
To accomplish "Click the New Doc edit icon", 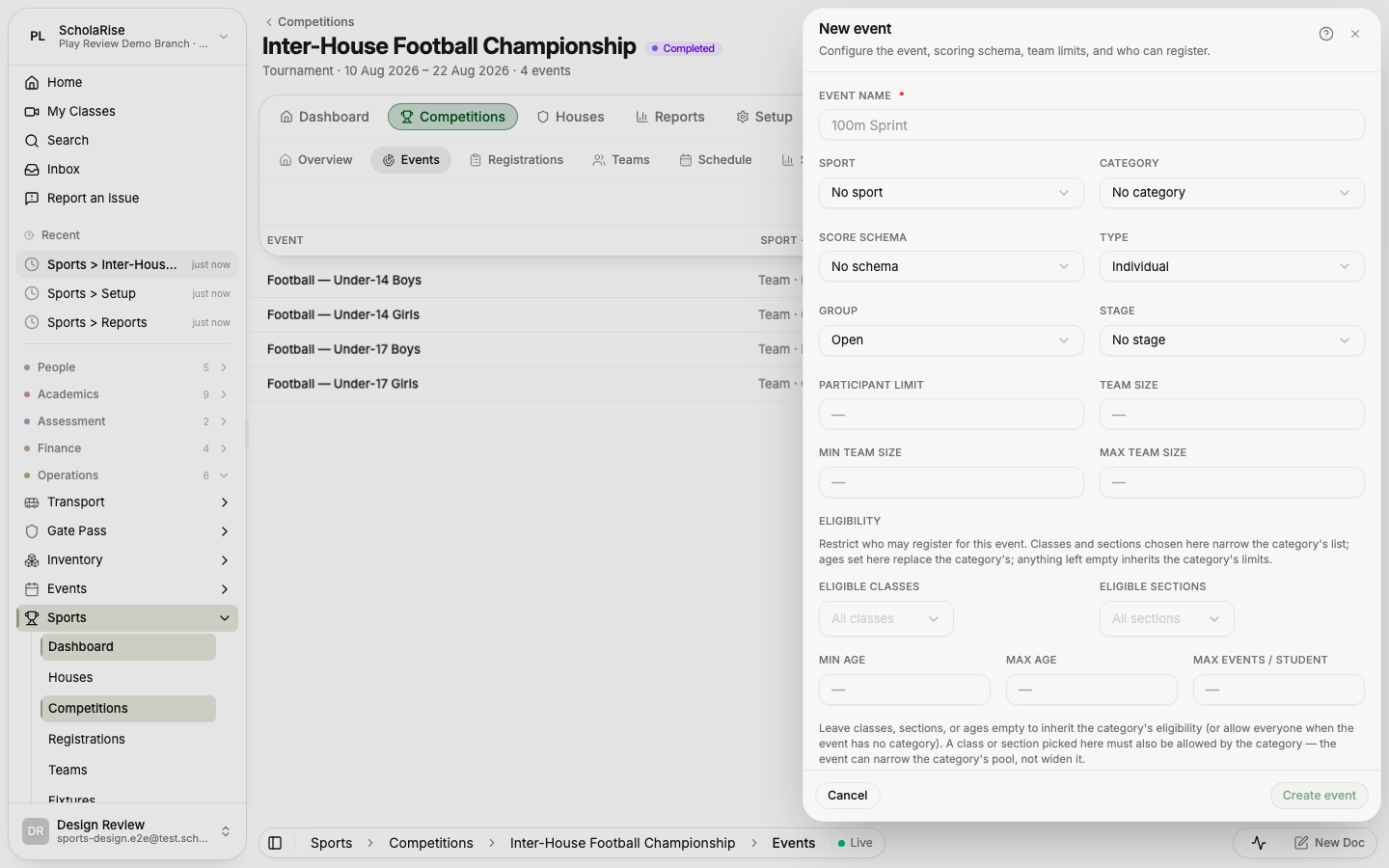I will [x=1301, y=843].
